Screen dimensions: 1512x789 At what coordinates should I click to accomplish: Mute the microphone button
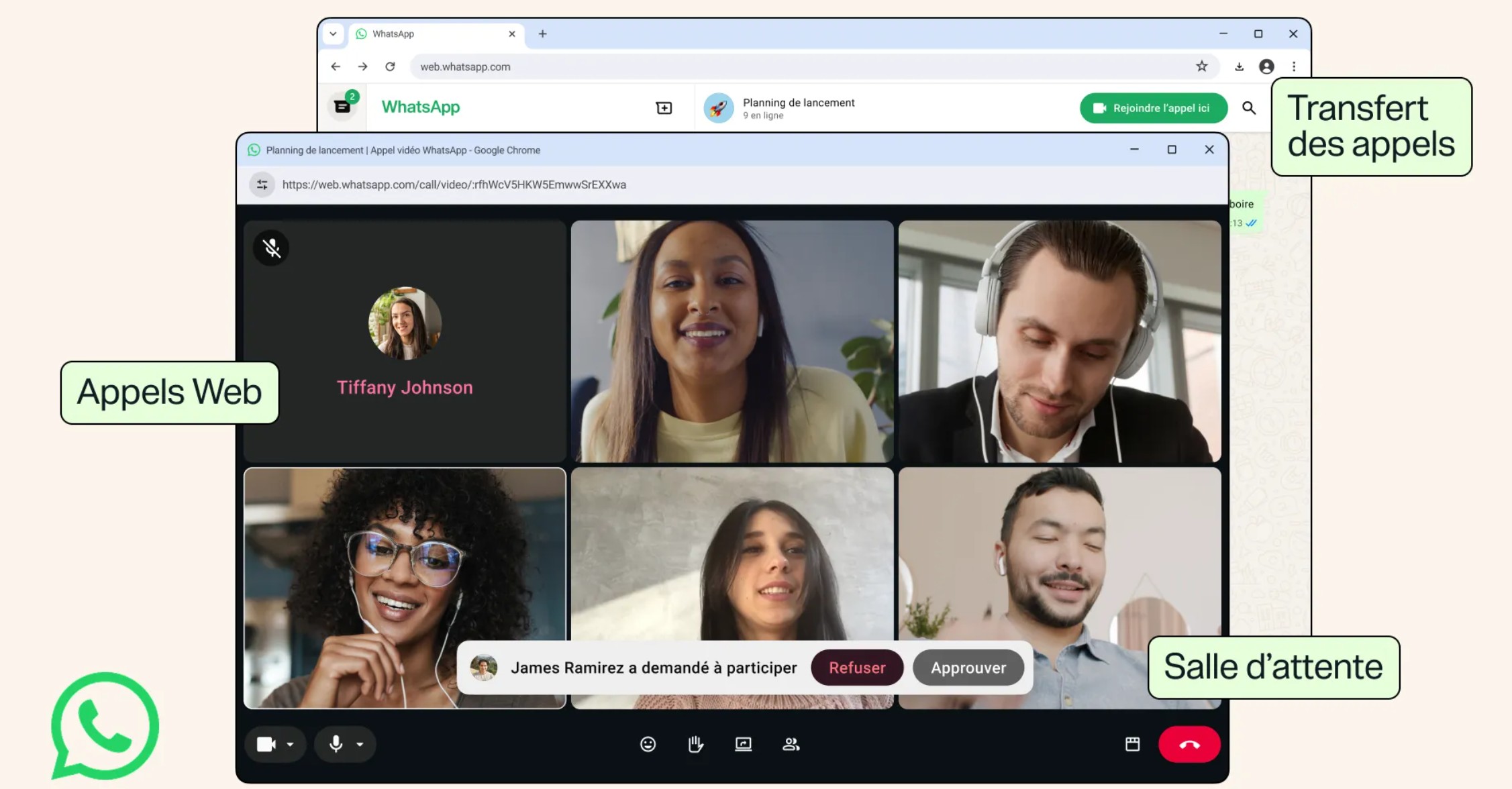coord(336,743)
